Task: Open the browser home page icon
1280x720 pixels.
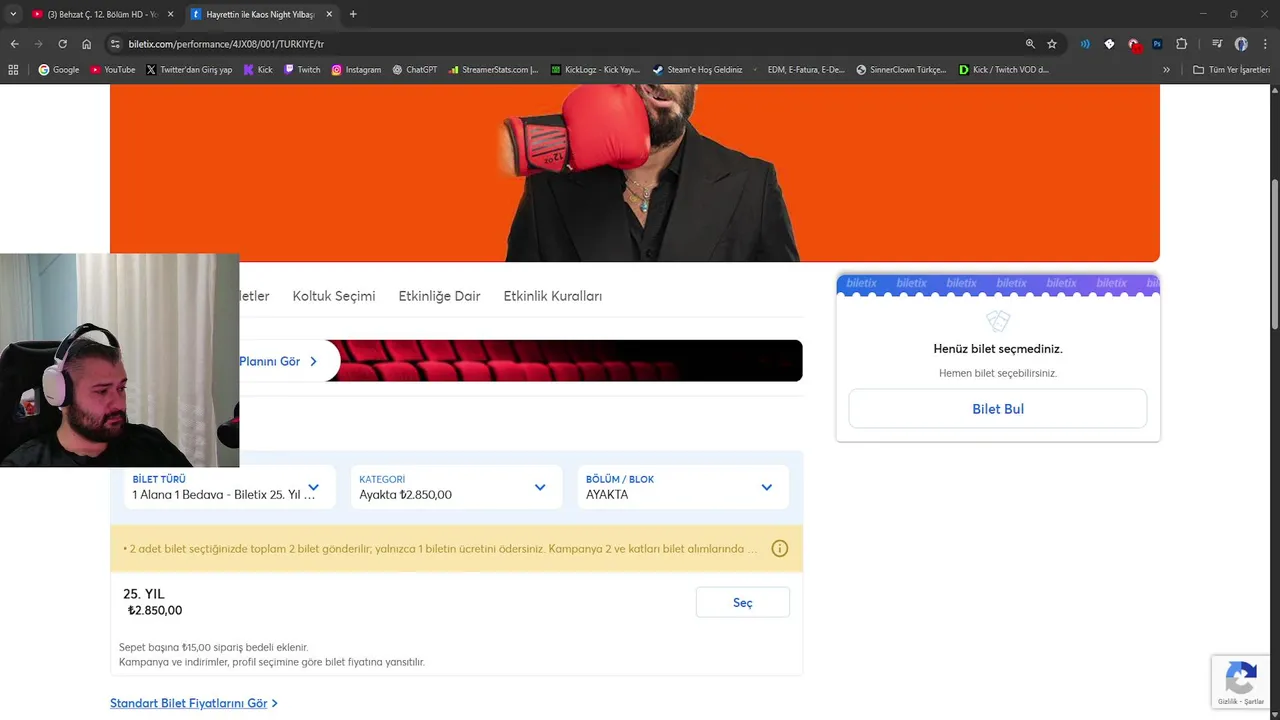Action: point(86,44)
